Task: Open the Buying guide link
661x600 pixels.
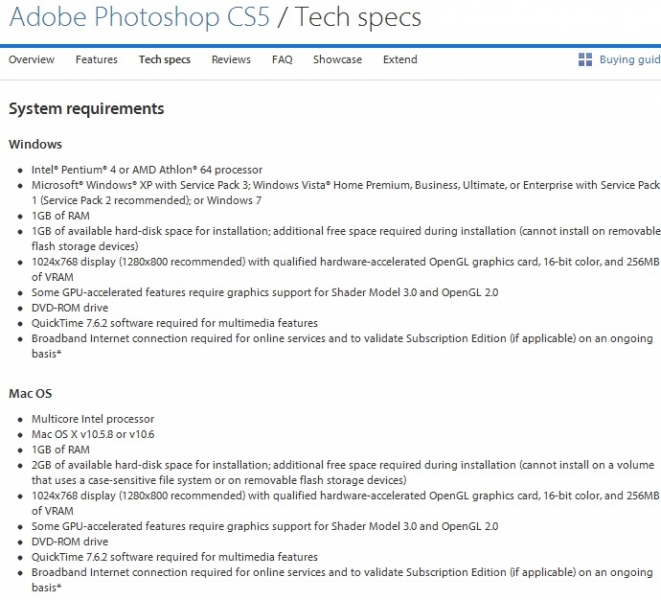Action: 629,60
